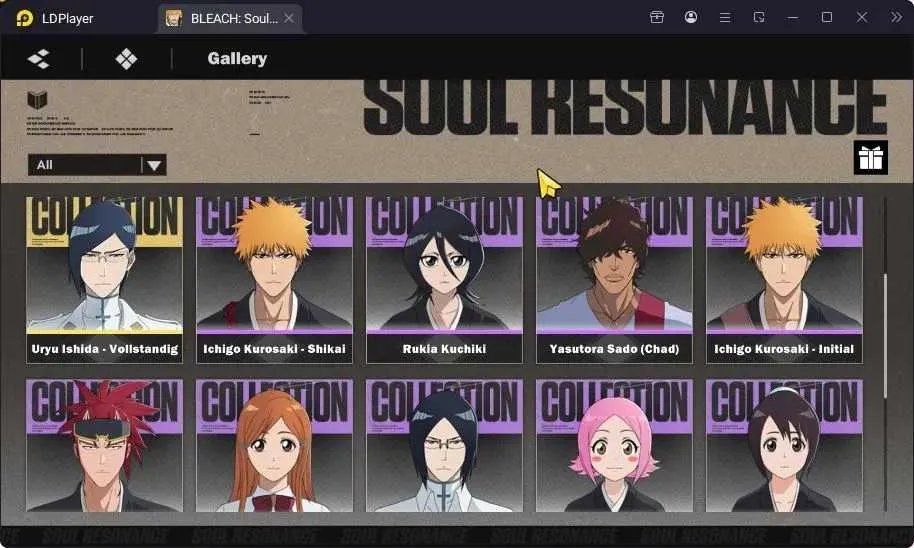
Task: Open the All filter dropdown
Action: 97,165
